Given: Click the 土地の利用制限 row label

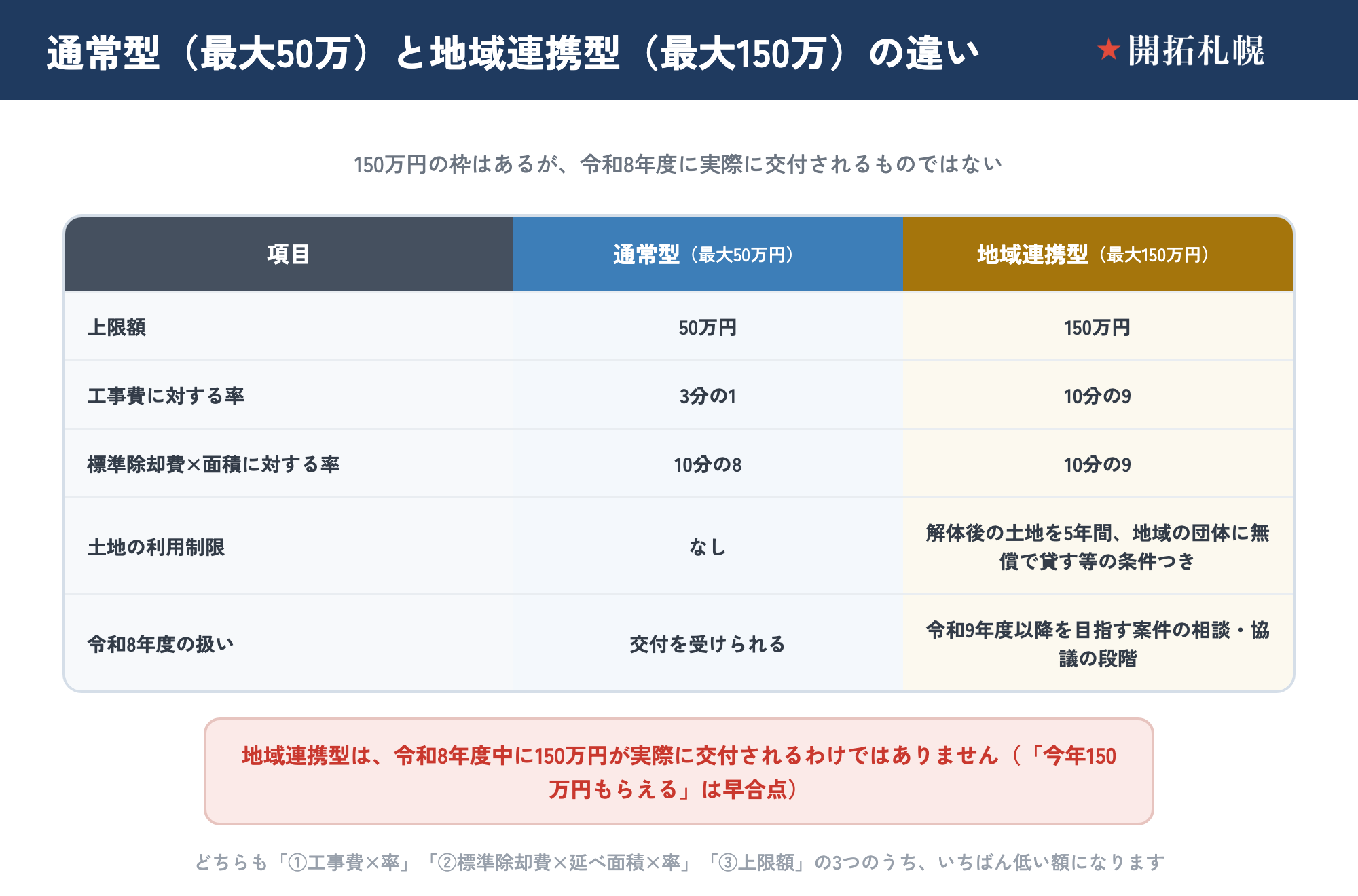Looking at the screenshot, I should (x=155, y=547).
